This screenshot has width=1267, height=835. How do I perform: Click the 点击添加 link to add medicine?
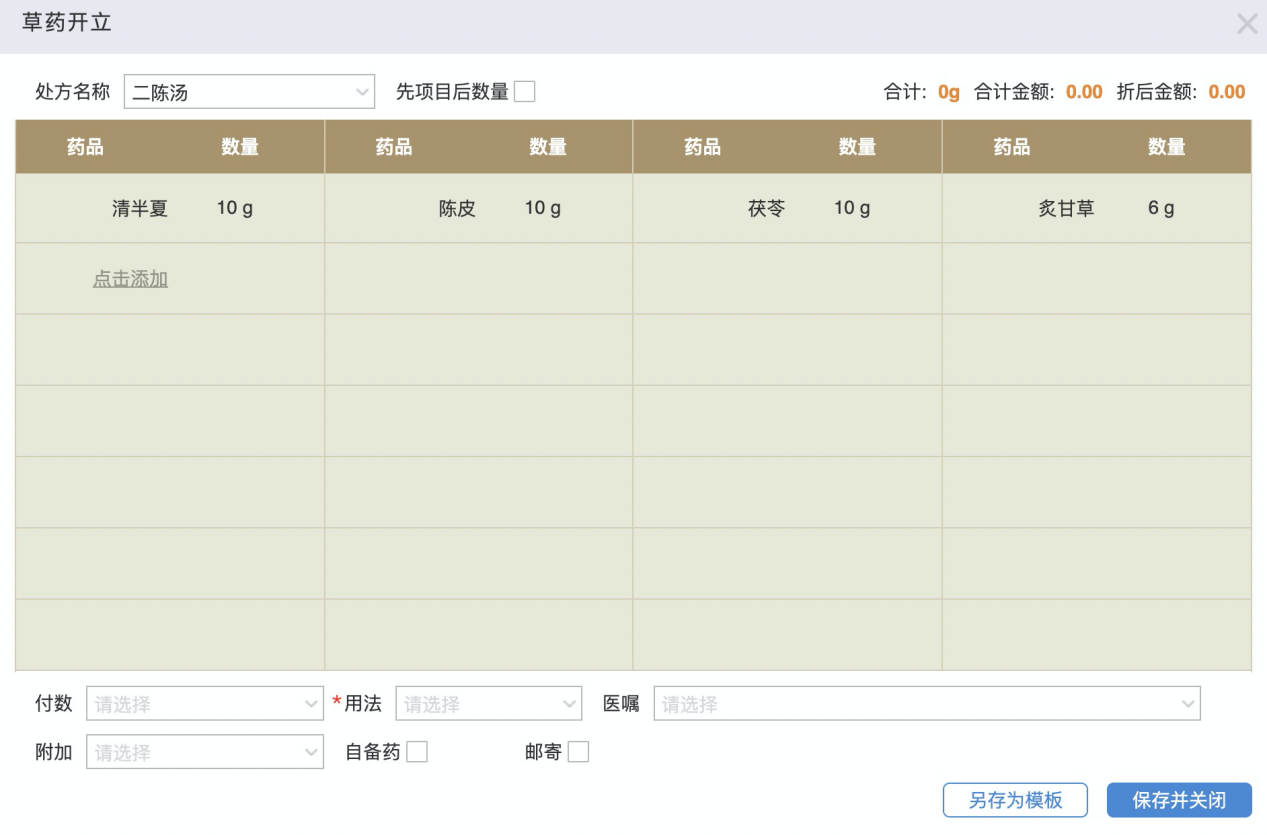coord(131,278)
